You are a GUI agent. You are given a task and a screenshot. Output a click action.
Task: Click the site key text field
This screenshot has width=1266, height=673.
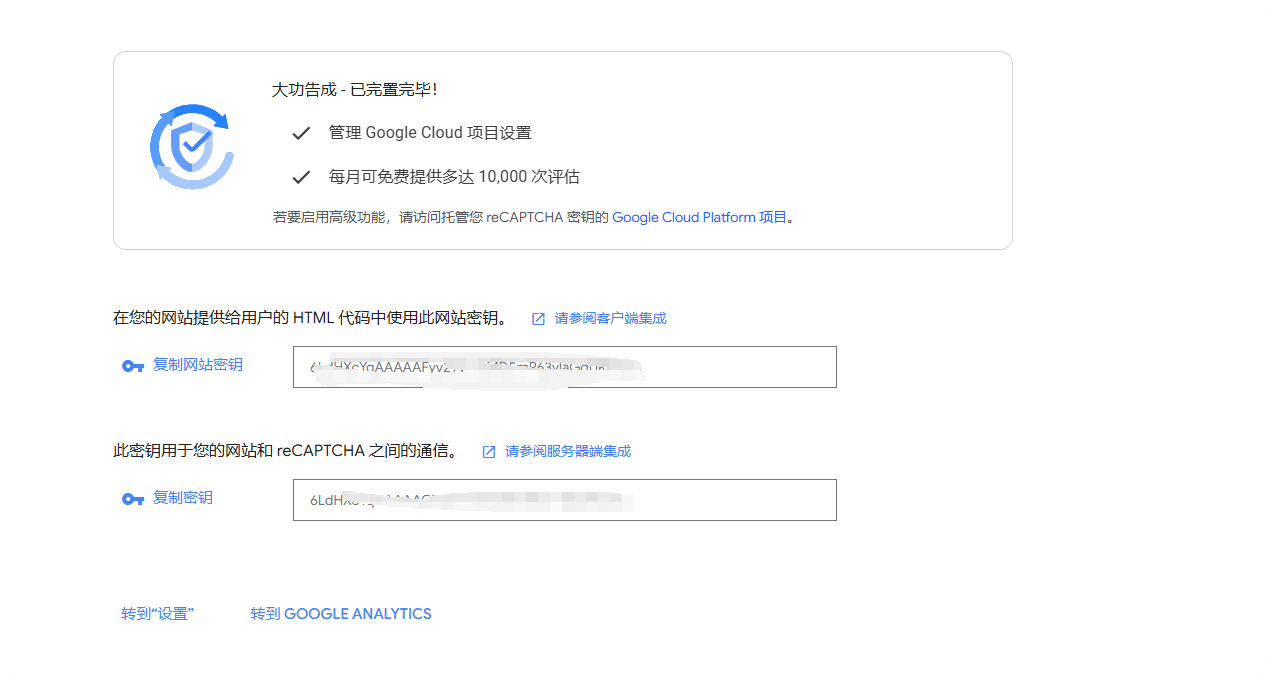point(565,367)
